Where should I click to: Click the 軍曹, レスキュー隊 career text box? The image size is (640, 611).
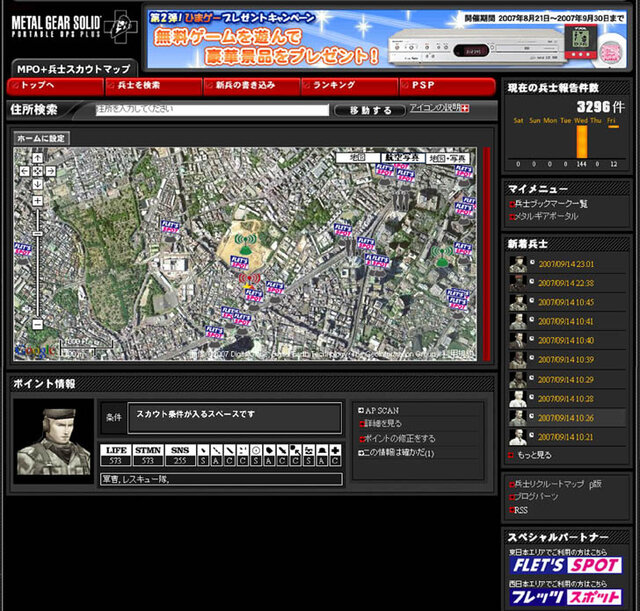[221, 479]
